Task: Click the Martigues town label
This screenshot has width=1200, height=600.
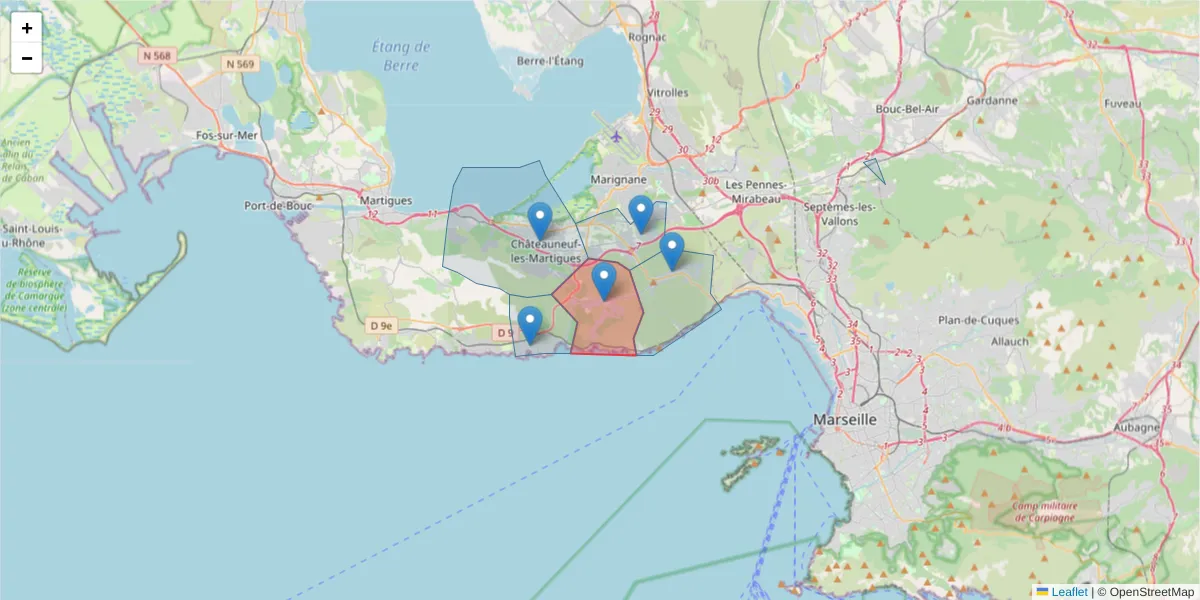Action: click(x=385, y=201)
